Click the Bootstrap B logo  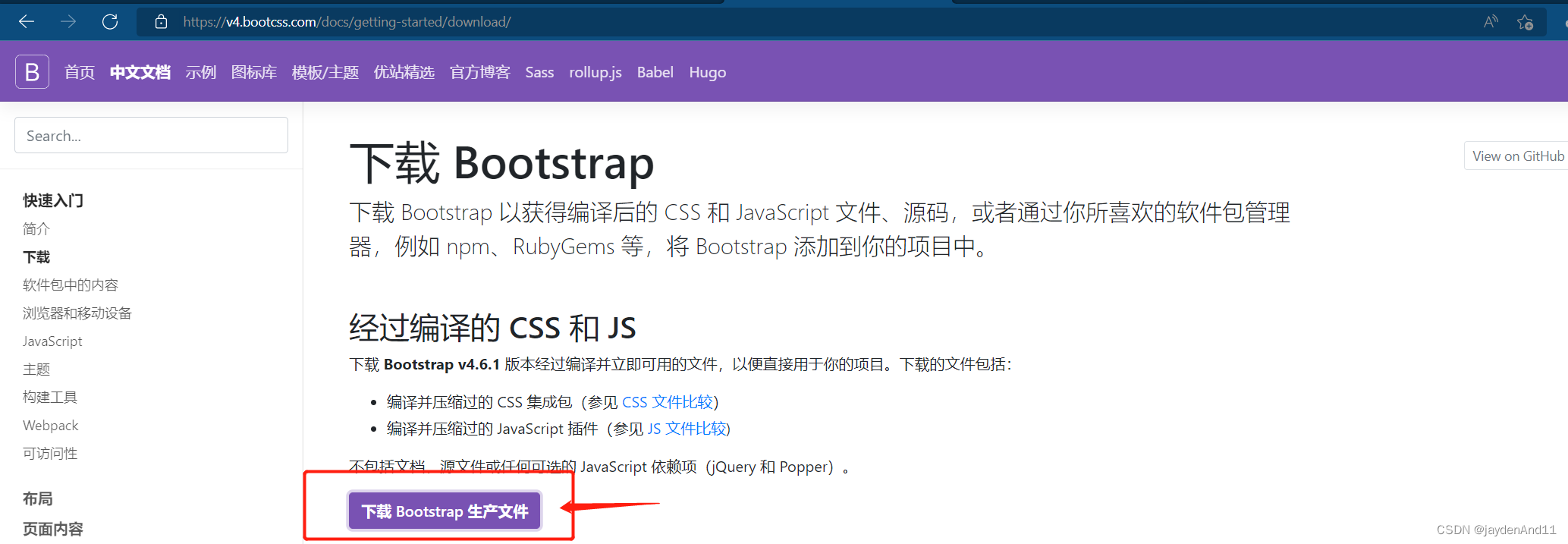(x=32, y=72)
